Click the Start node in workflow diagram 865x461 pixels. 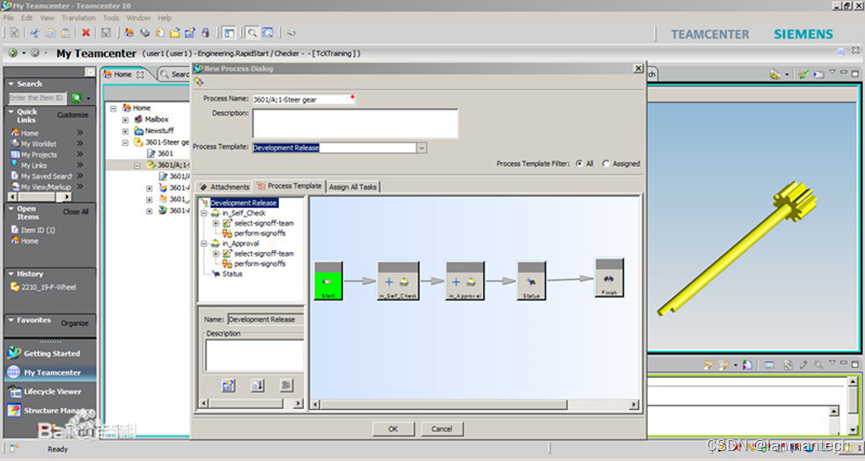pyautogui.click(x=328, y=281)
